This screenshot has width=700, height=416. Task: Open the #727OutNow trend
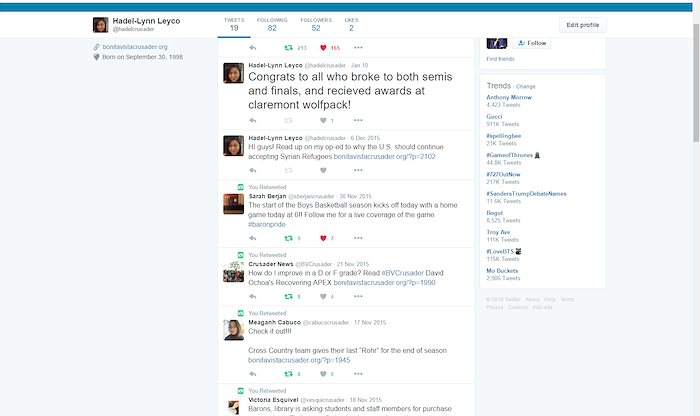[503, 174]
